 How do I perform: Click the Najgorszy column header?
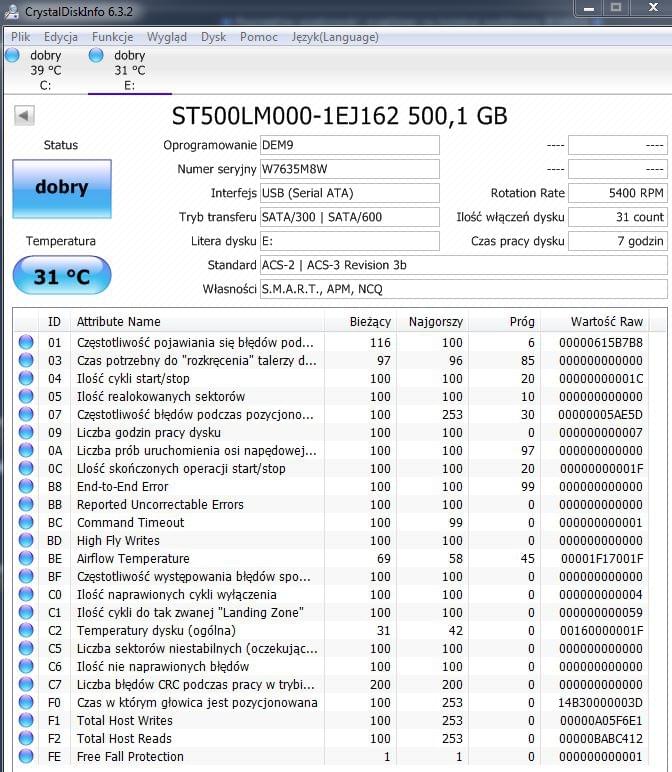pos(432,322)
